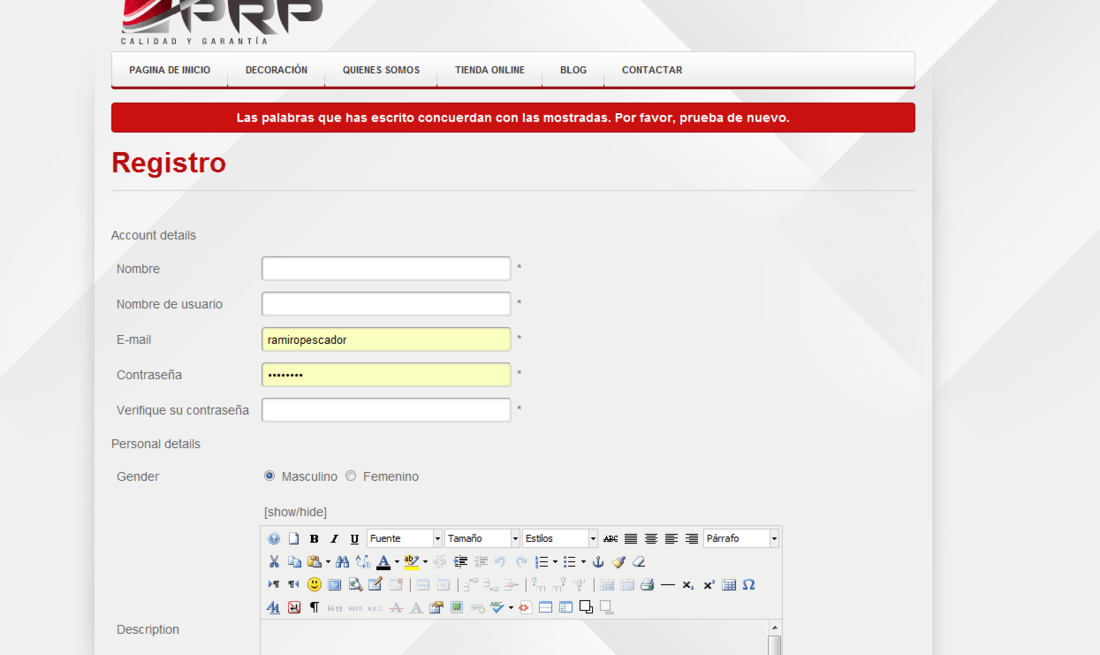The image size is (1100, 655).
Task: Align text to the right
Action: 692,539
